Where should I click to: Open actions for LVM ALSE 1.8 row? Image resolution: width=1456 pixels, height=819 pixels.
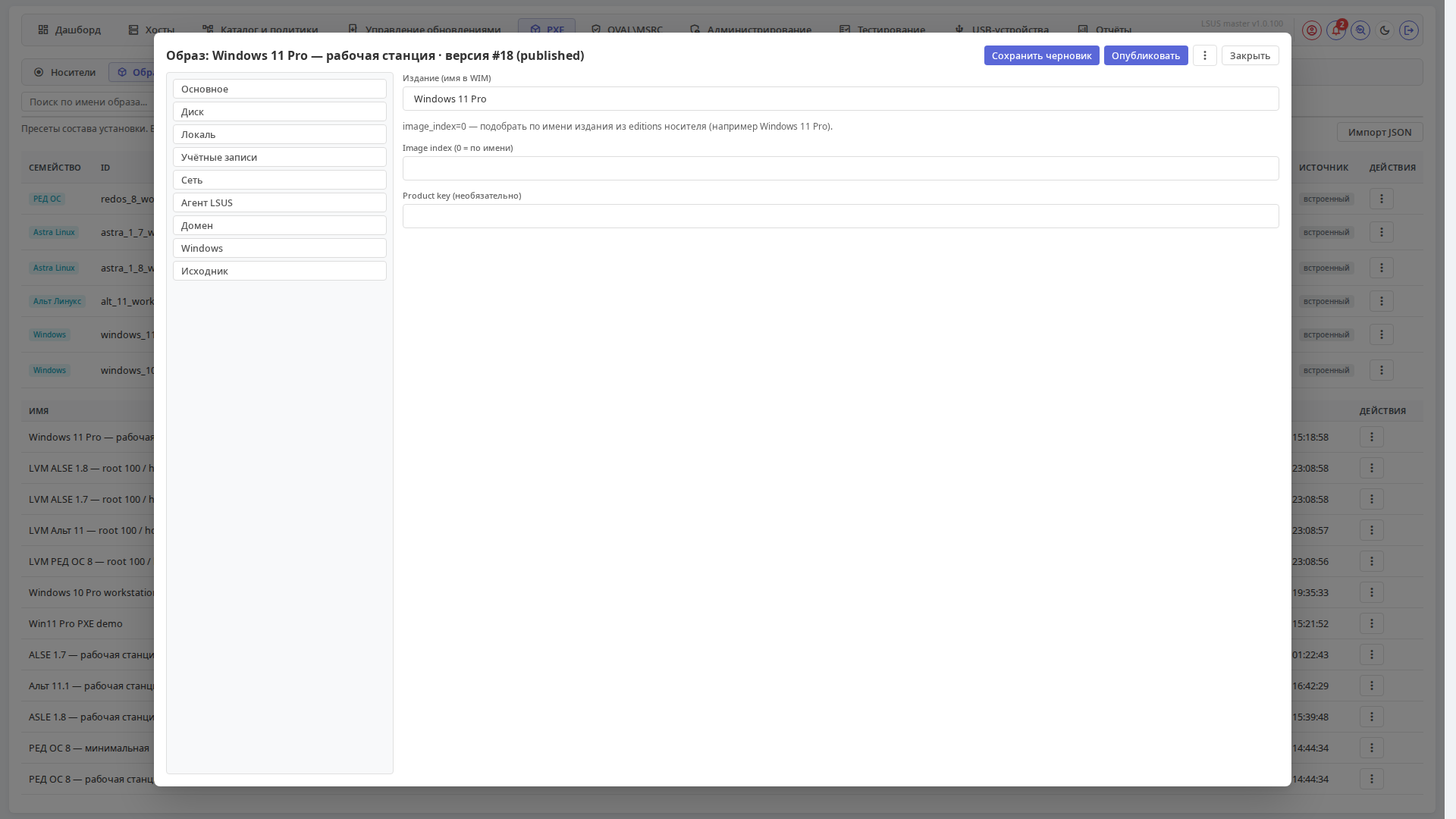[1372, 468]
